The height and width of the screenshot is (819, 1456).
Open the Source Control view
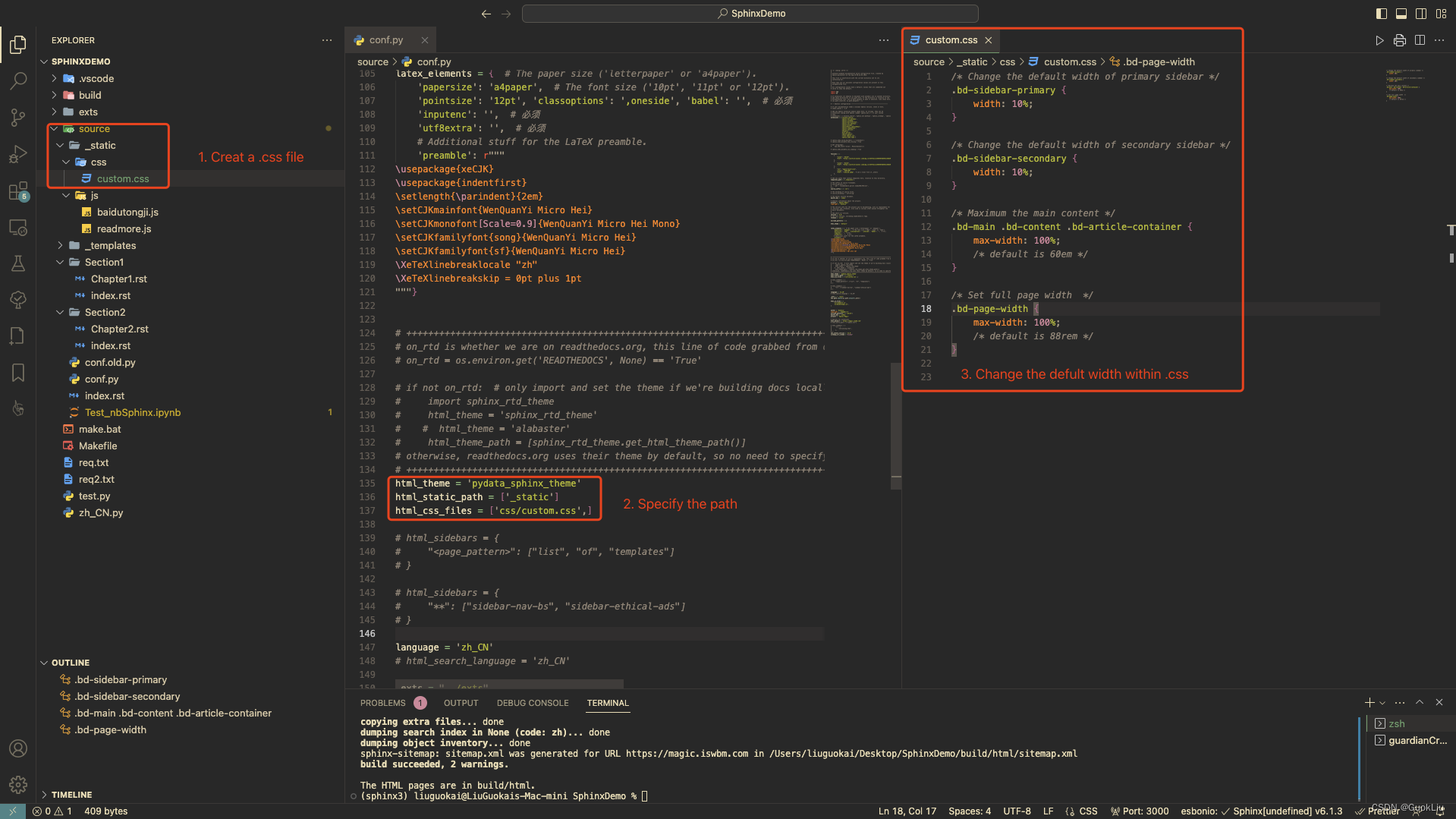(17, 117)
